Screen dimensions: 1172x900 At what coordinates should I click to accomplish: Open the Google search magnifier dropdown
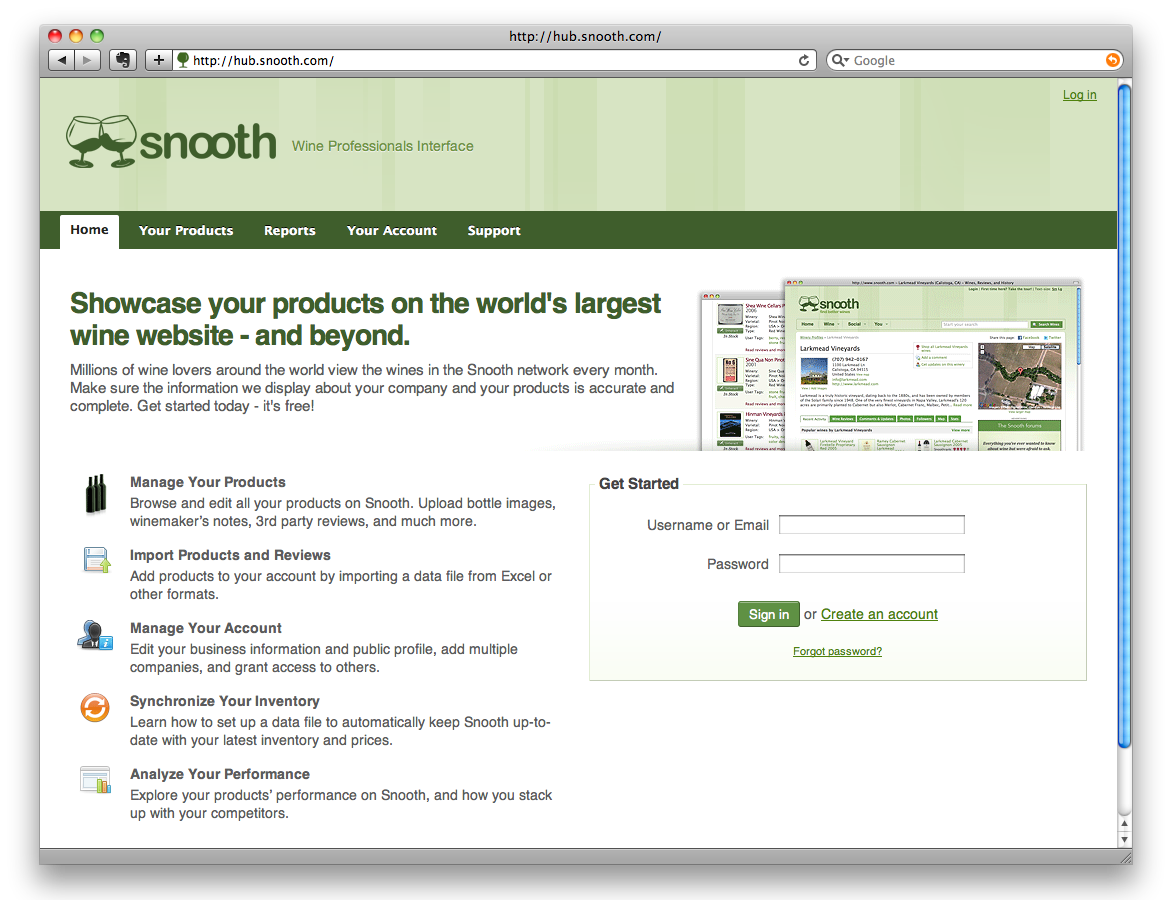coord(840,61)
